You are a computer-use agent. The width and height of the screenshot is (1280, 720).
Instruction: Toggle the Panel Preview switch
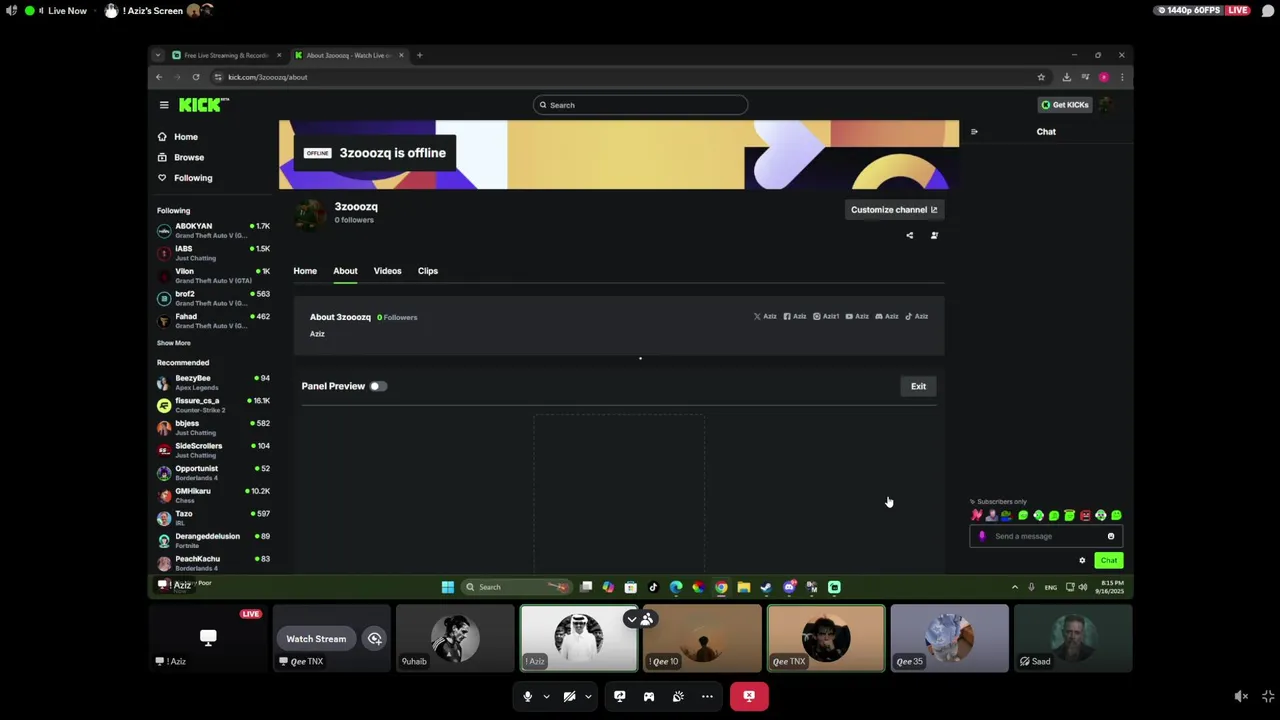coord(378,386)
